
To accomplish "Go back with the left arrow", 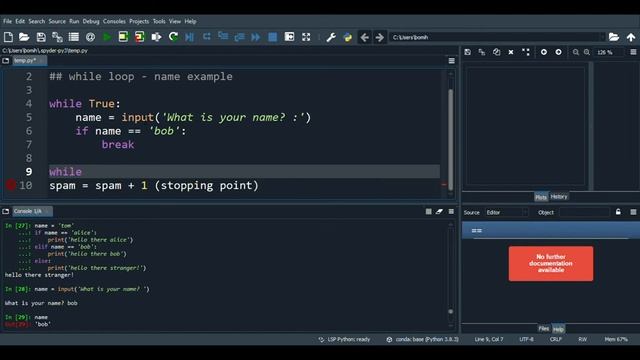I will tap(364, 37).
